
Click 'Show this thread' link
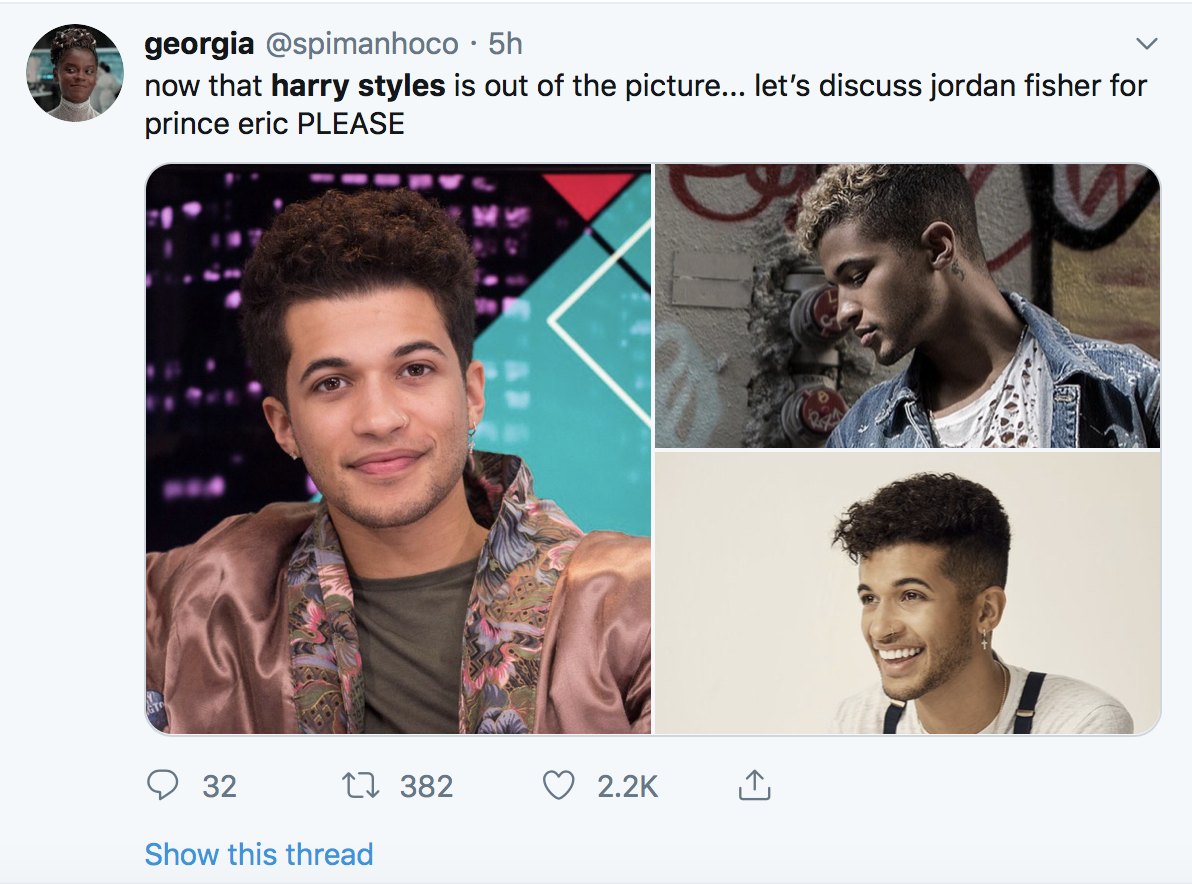click(259, 854)
